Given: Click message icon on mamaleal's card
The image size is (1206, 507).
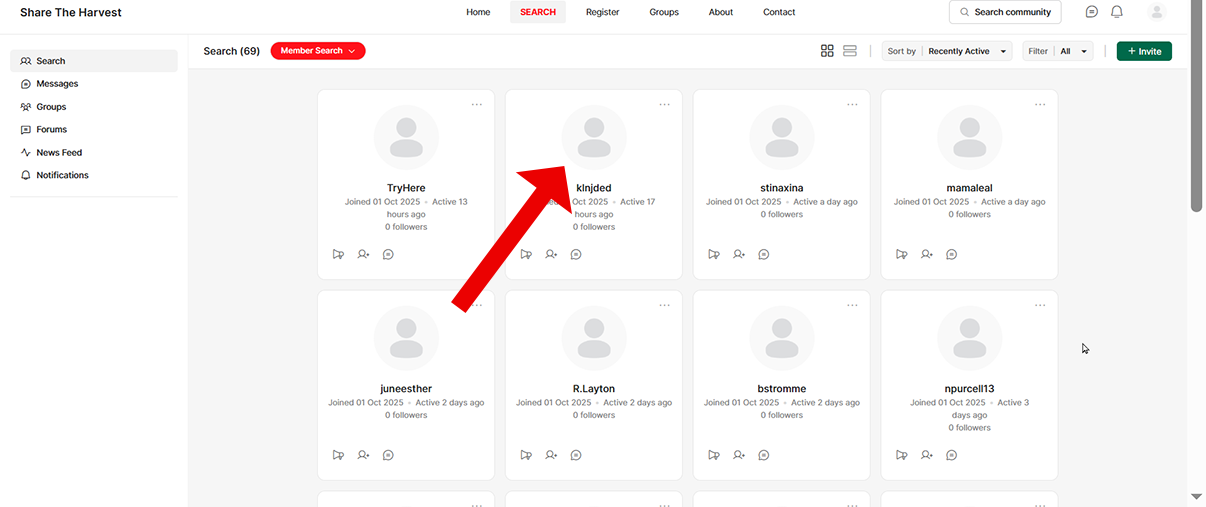Looking at the screenshot, I should 951,254.
